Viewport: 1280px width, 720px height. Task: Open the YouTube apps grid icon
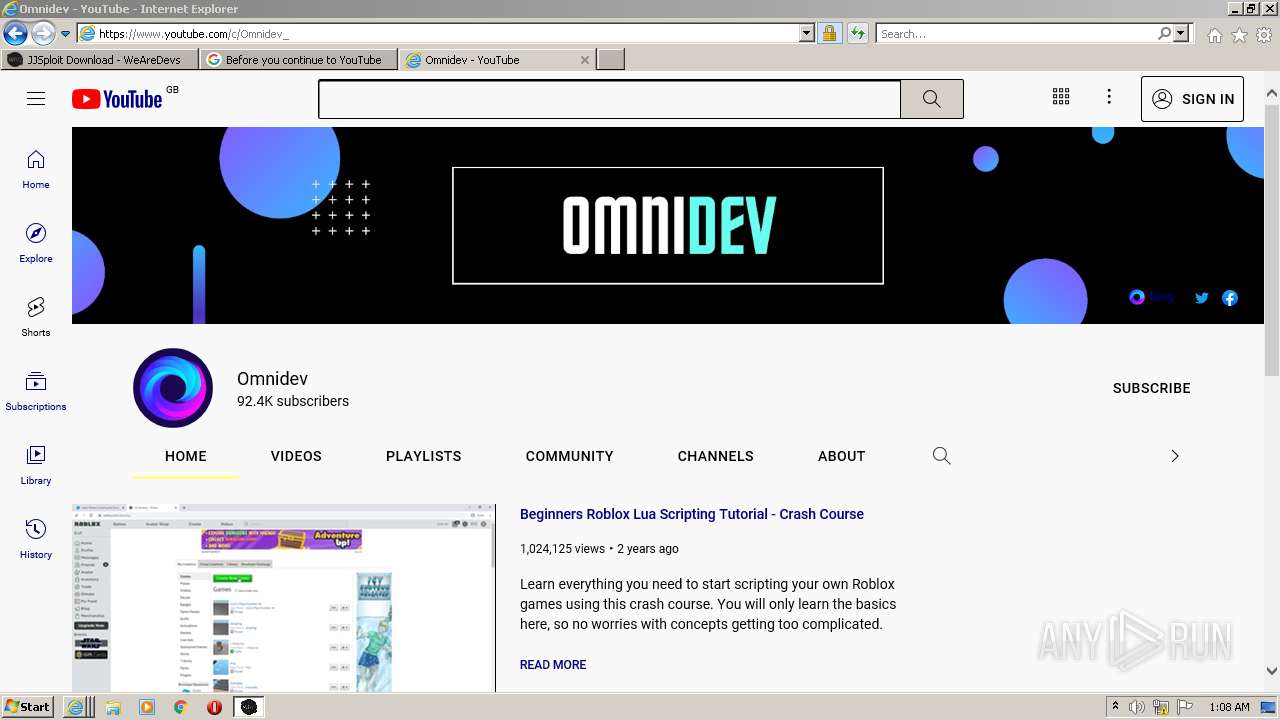click(1061, 97)
